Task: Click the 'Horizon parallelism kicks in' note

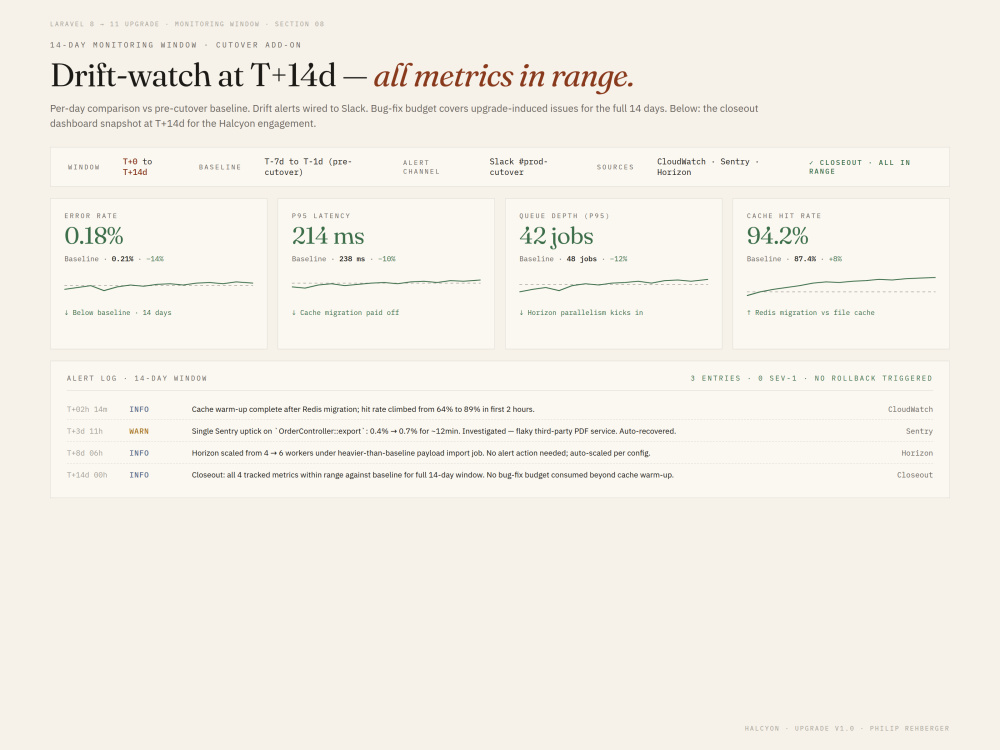Action: 581,312
